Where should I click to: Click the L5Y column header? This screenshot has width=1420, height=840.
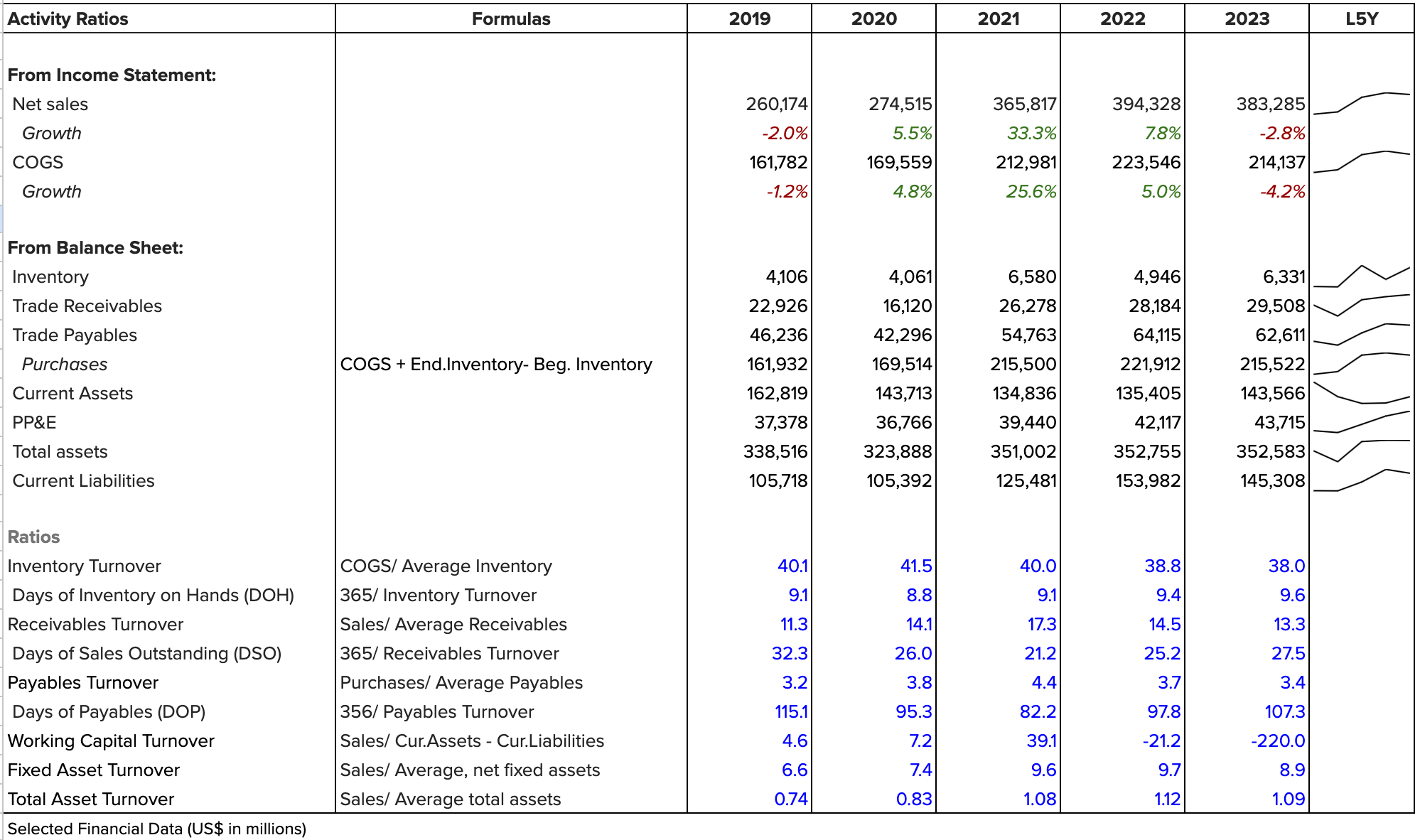1361,19
